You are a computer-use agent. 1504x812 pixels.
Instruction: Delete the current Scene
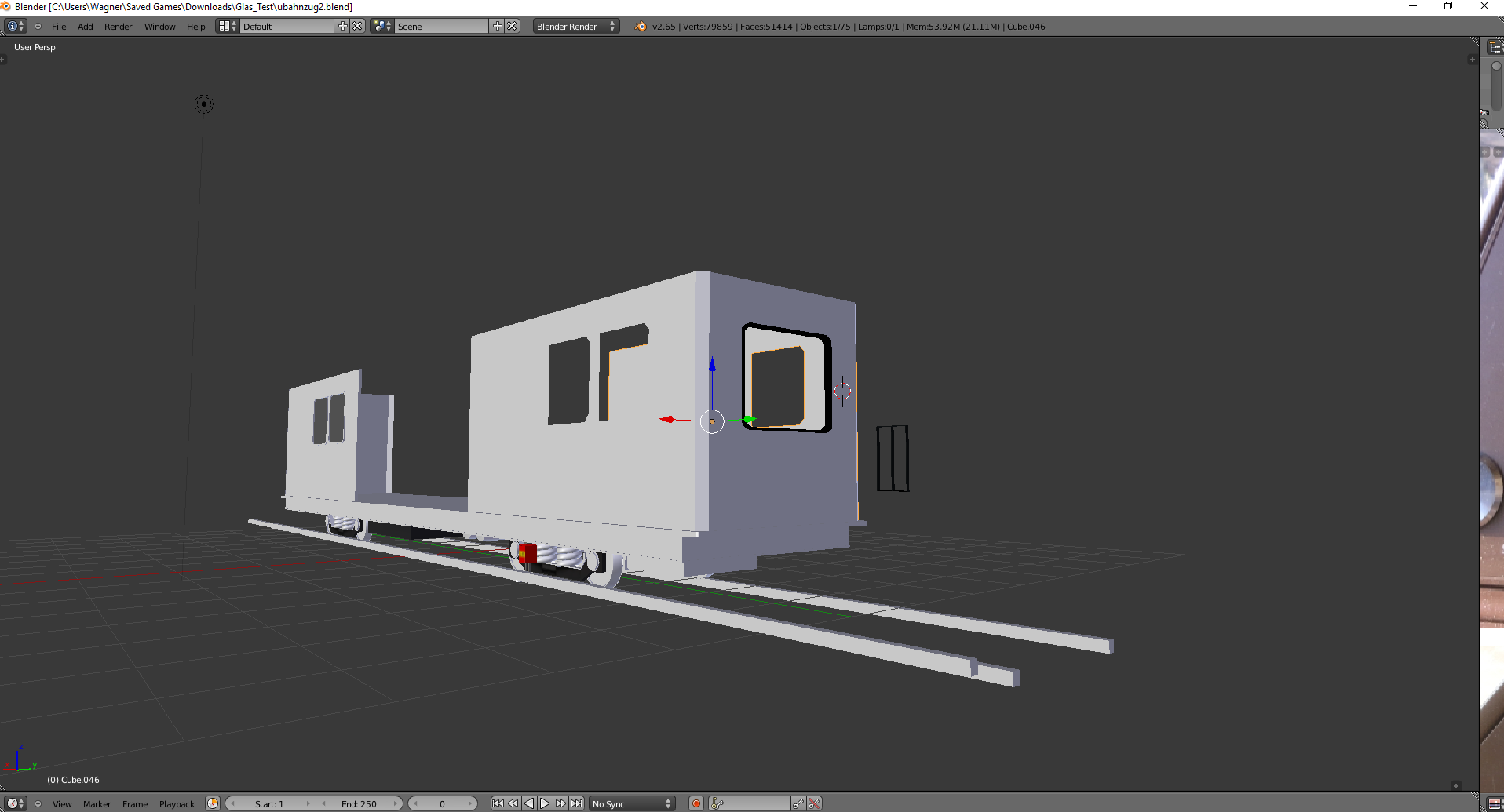pyautogui.click(x=512, y=26)
